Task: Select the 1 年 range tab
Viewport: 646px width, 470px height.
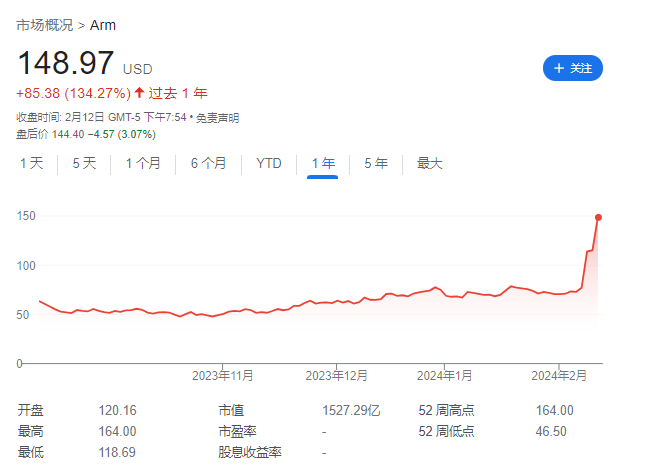Action: click(x=323, y=164)
